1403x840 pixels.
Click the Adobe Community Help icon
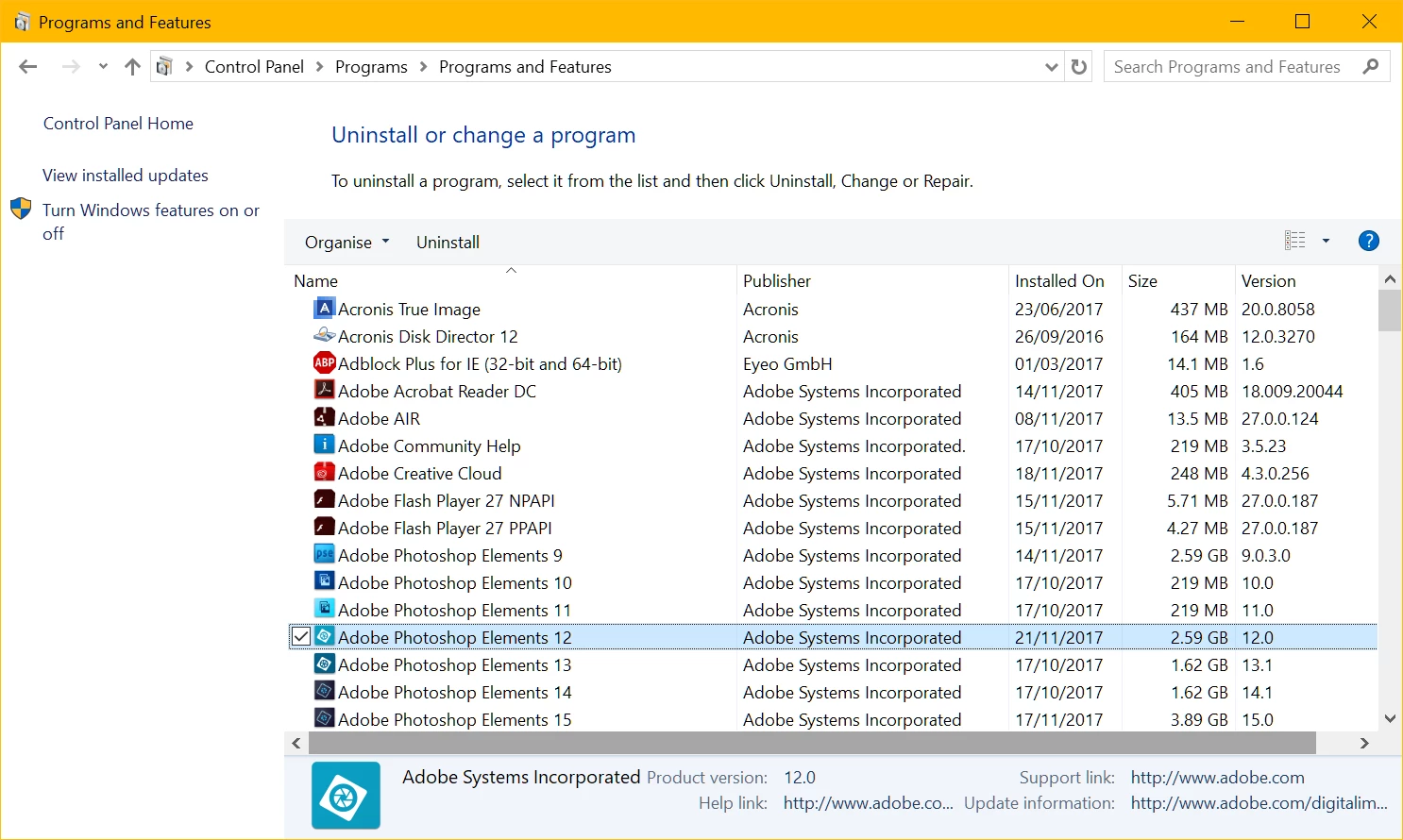click(324, 445)
